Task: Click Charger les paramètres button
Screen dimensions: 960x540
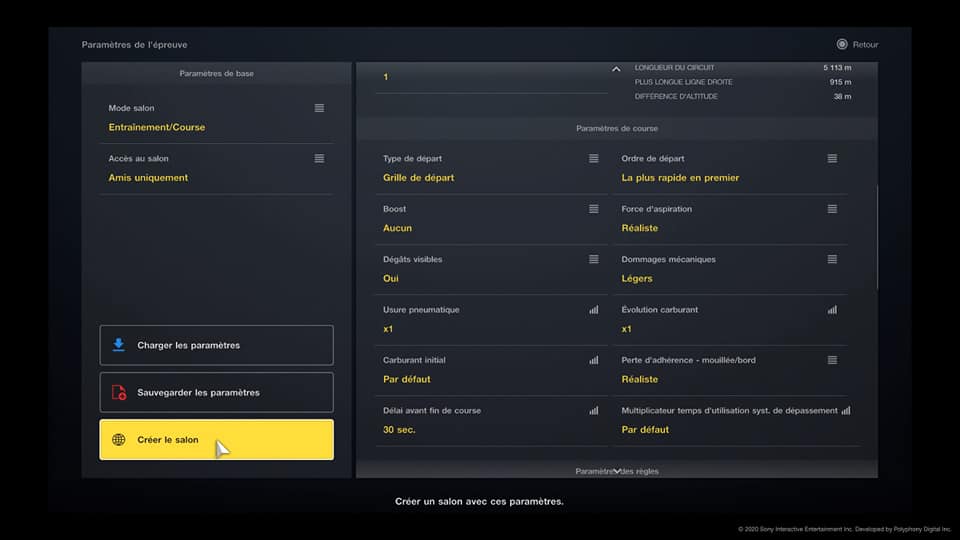Action: [217, 345]
